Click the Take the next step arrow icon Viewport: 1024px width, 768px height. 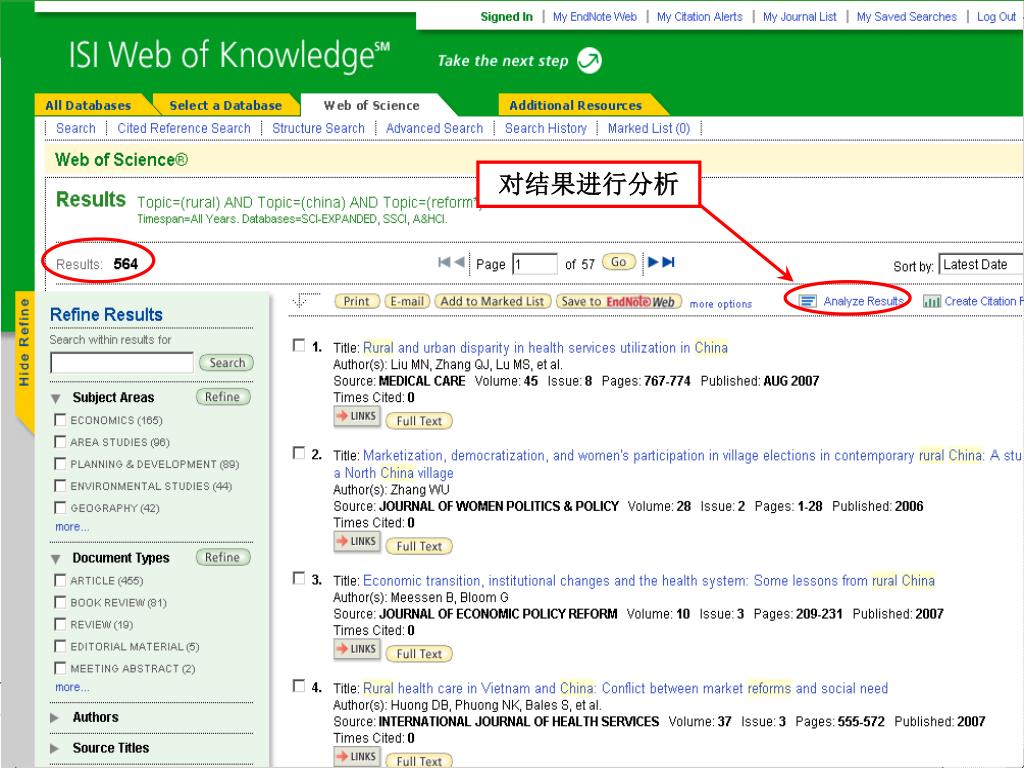click(x=590, y=61)
